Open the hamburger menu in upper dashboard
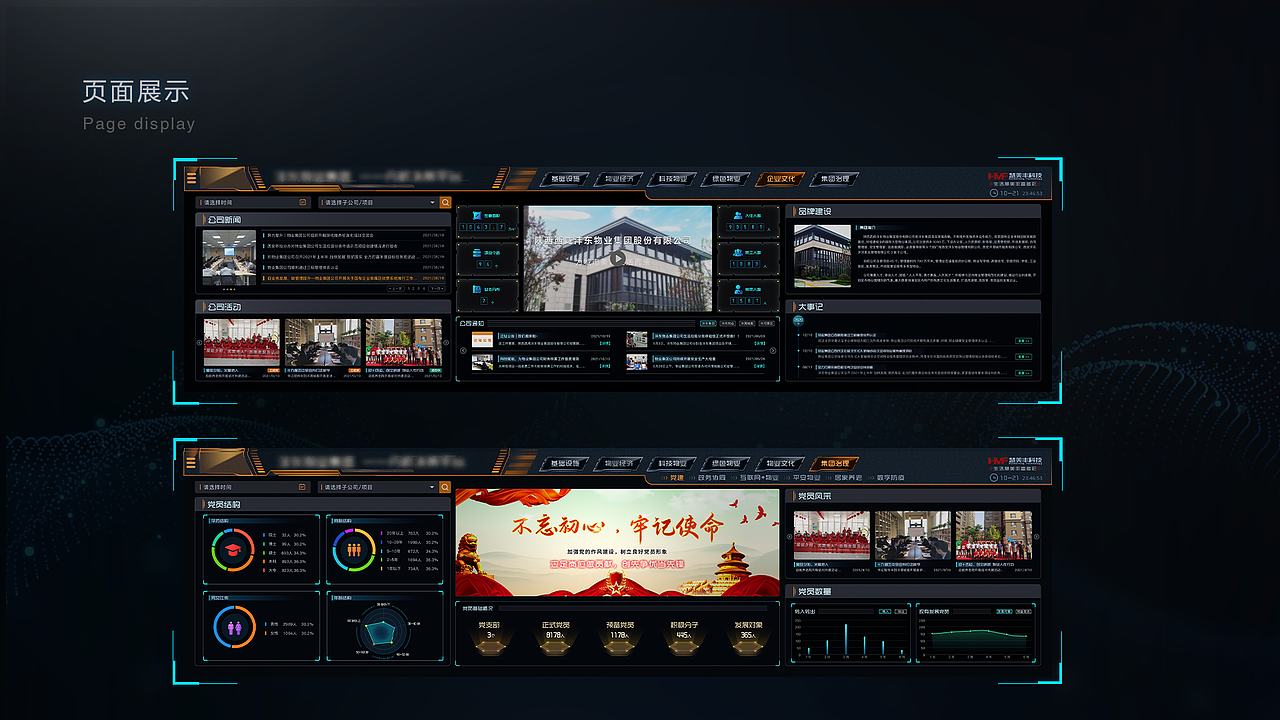1280x720 pixels. click(x=191, y=179)
